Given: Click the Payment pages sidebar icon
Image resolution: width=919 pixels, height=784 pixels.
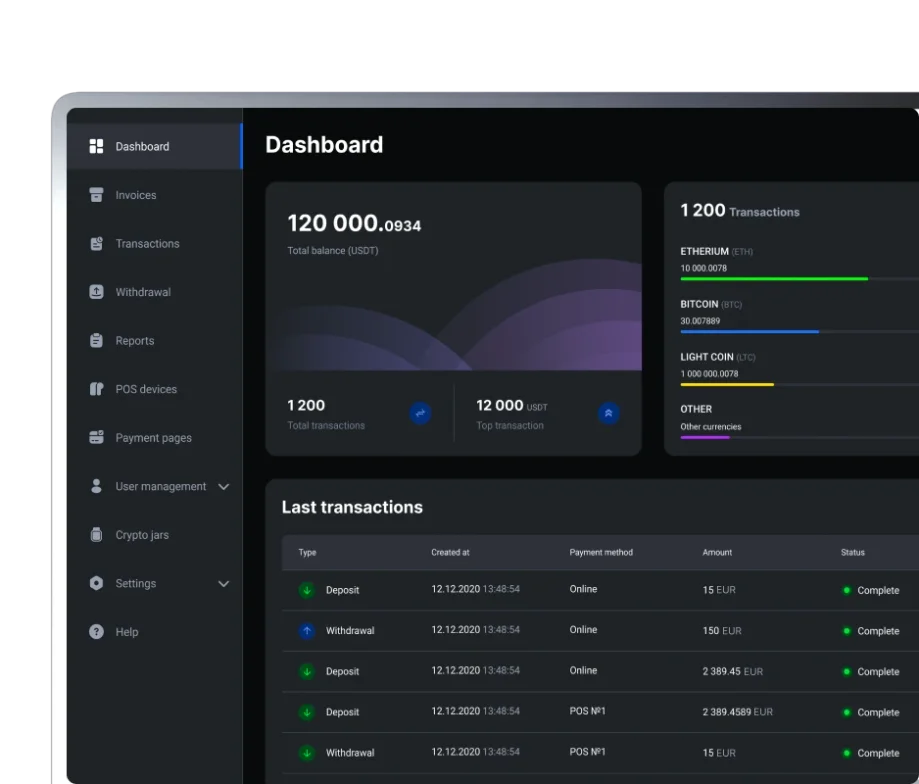Looking at the screenshot, I should (x=96, y=438).
